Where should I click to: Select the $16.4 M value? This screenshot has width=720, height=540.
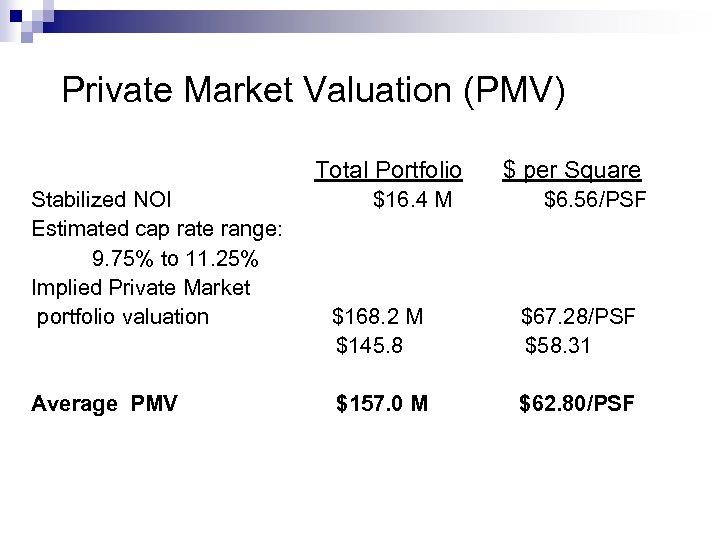point(413,201)
